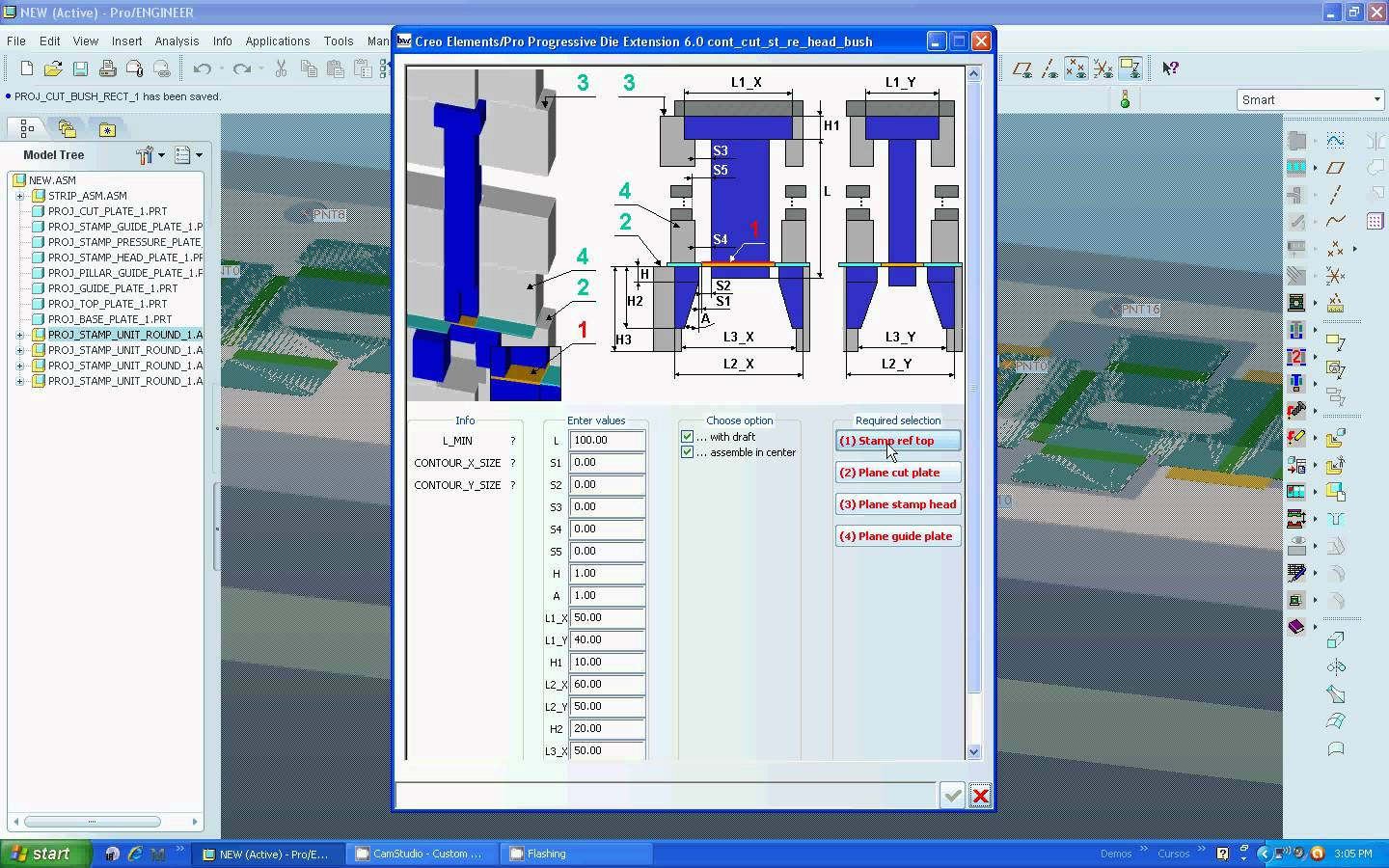Click the Undo arrow icon
Screen dimensions: 1389x868
click(x=202, y=68)
